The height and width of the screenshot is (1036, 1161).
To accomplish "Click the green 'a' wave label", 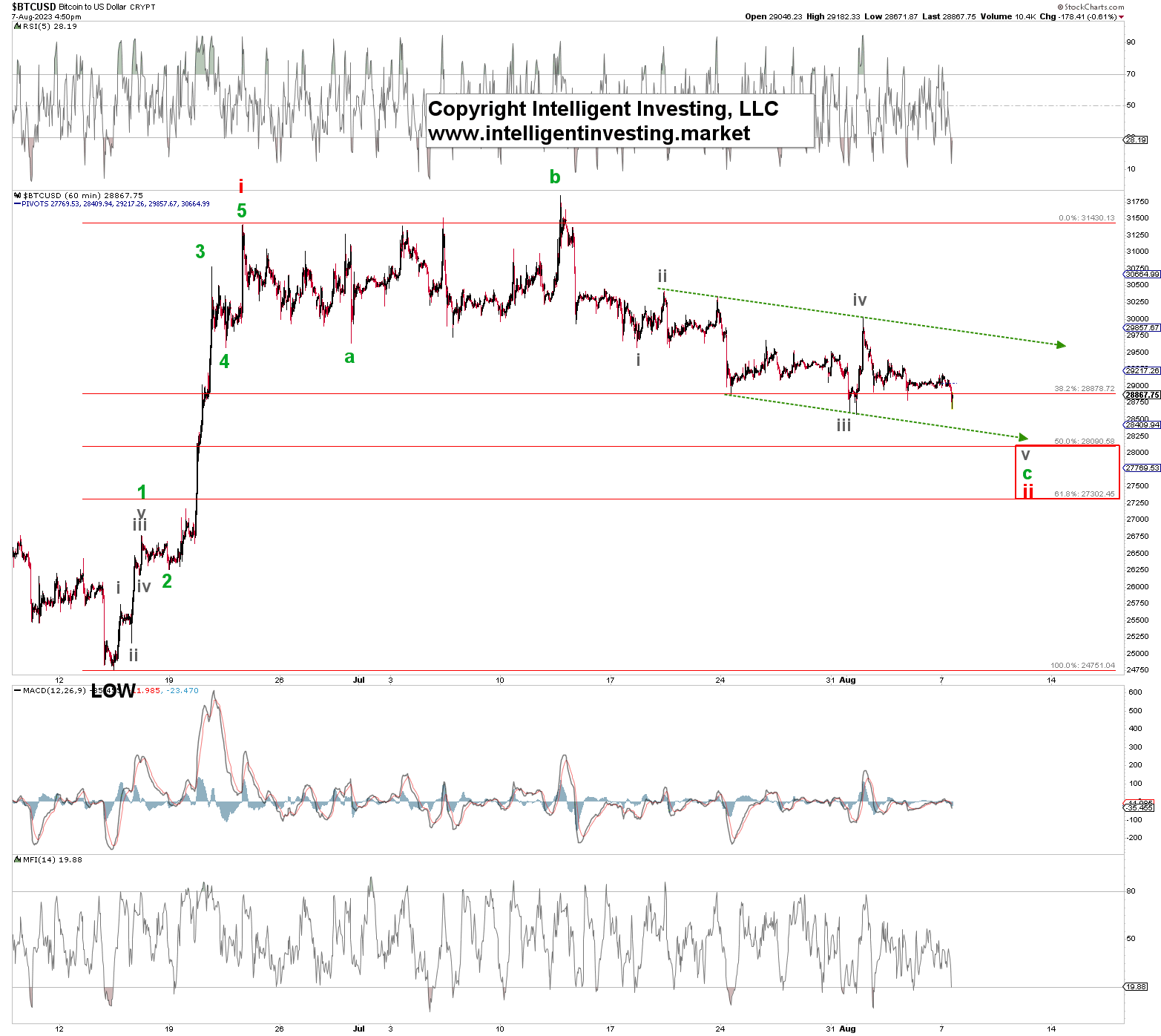I will click(x=349, y=358).
